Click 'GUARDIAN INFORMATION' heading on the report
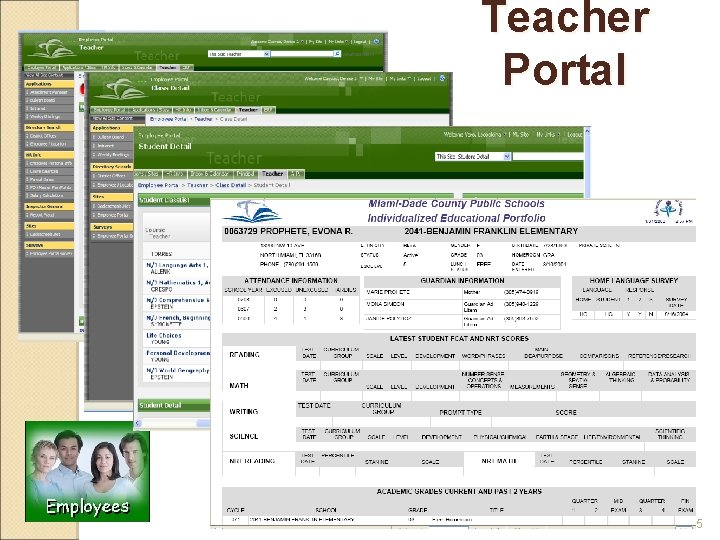Image resolution: width=720 pixels, height=540 pixels. point(462,281)
